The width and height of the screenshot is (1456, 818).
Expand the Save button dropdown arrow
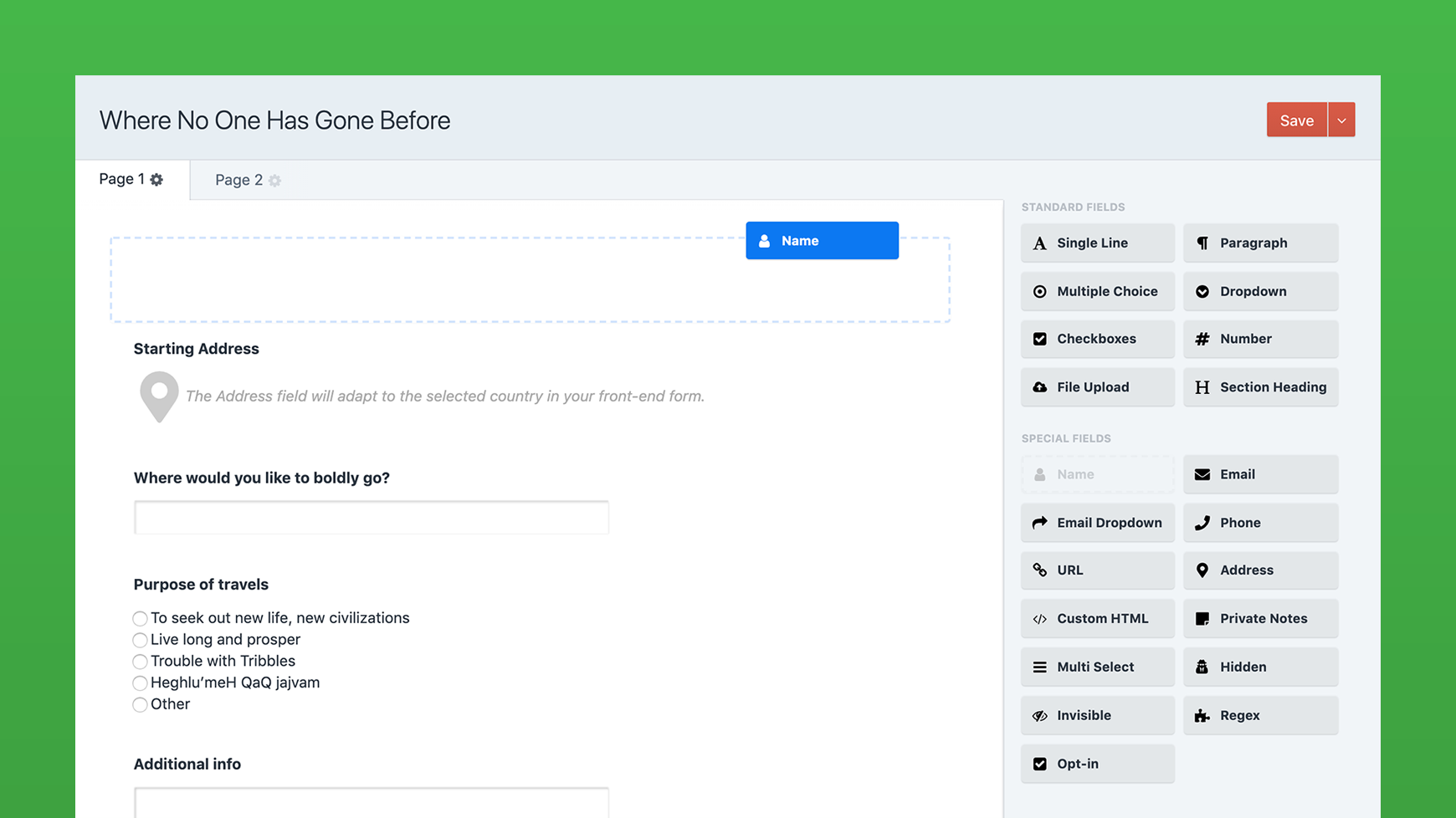(1341, 120)
